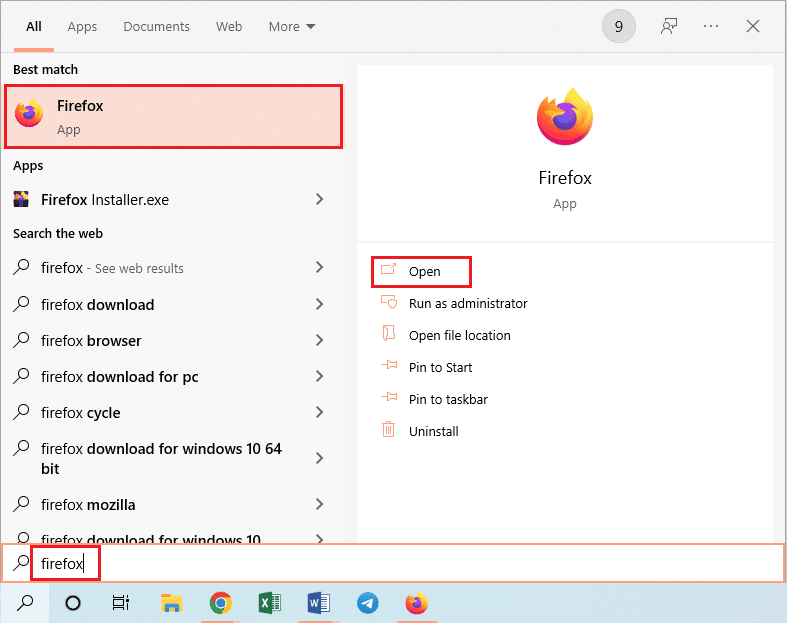Switch to the Apps tab
The width and height of the screenshot is (787, 623).
82,27
